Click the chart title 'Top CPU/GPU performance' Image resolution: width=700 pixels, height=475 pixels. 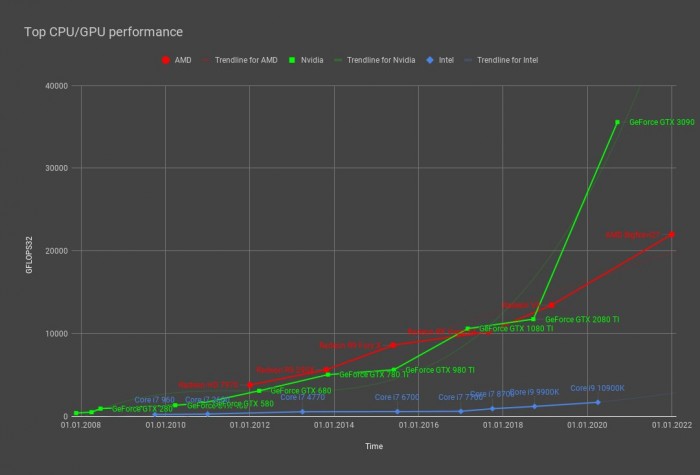point(103,32)
